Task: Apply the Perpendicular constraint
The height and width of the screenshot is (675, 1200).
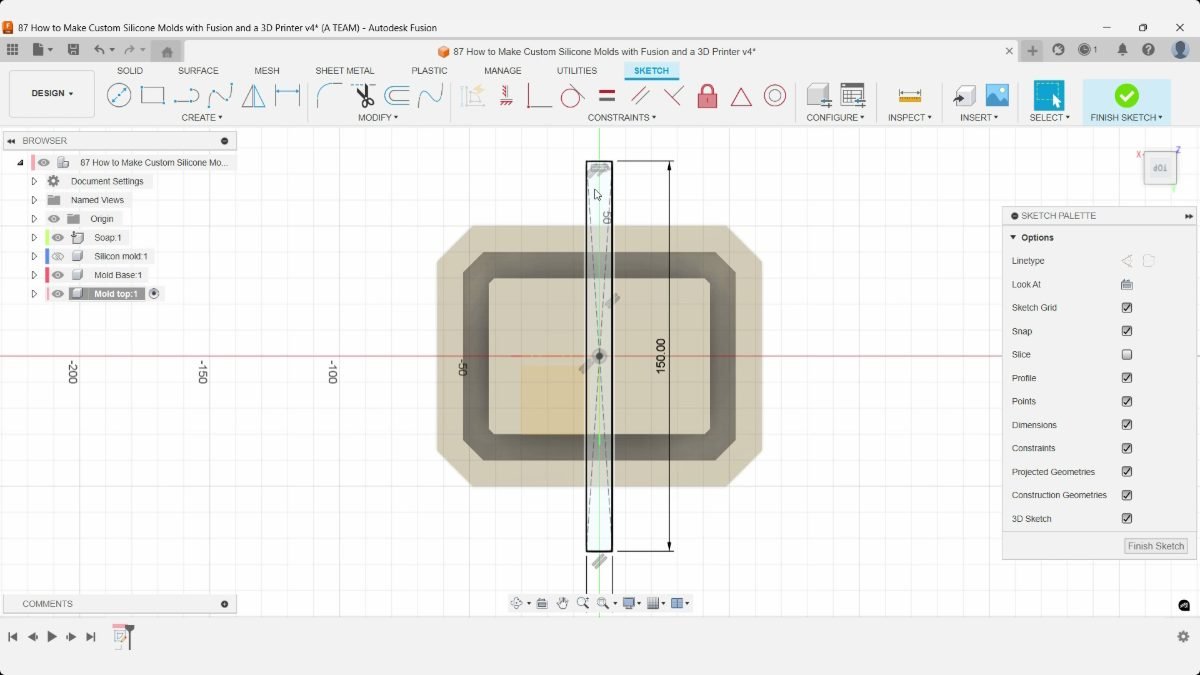Action: pyautogui.click(x=674, y=96)
